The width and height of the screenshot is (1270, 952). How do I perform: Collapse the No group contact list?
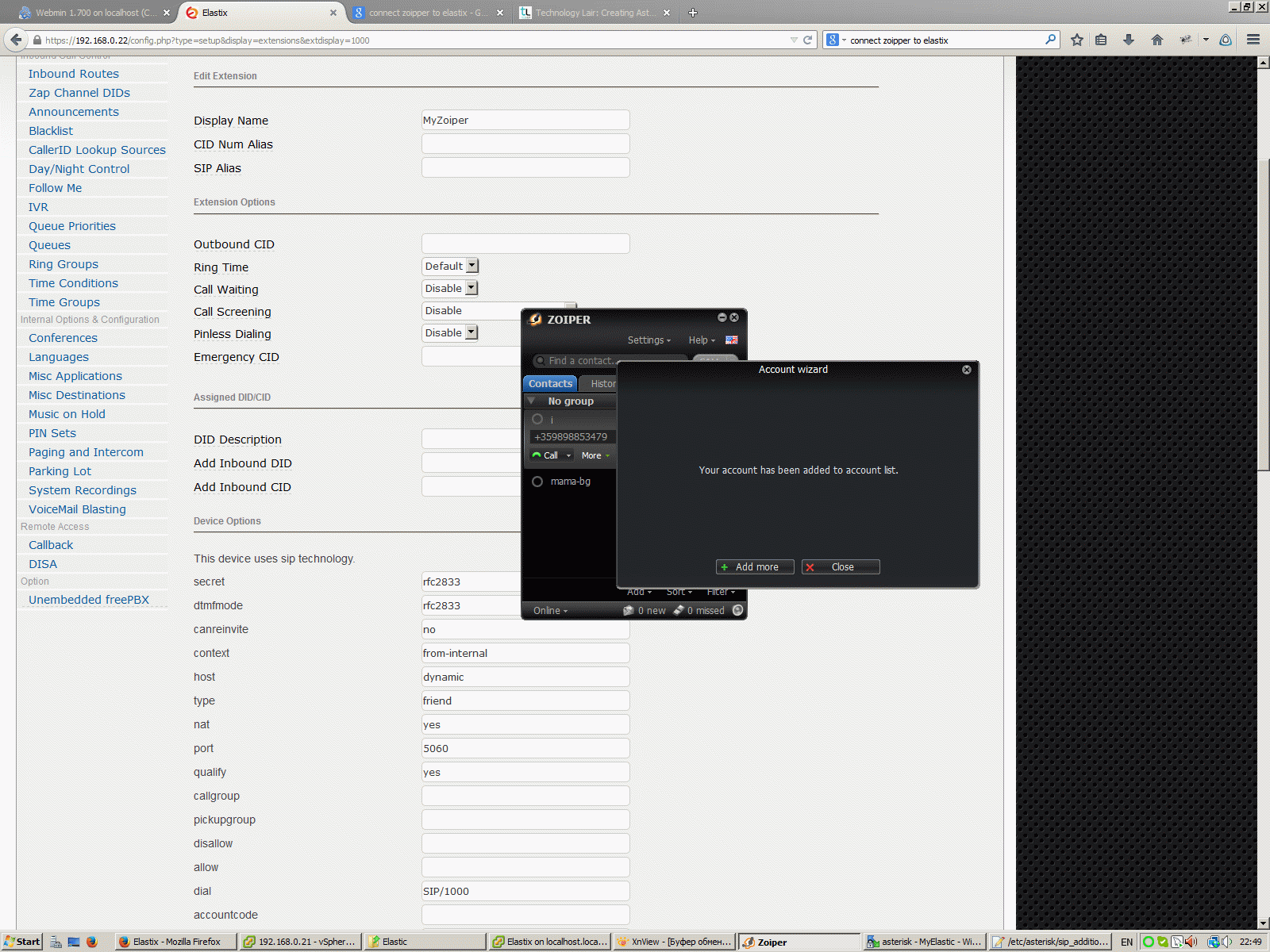531,401
